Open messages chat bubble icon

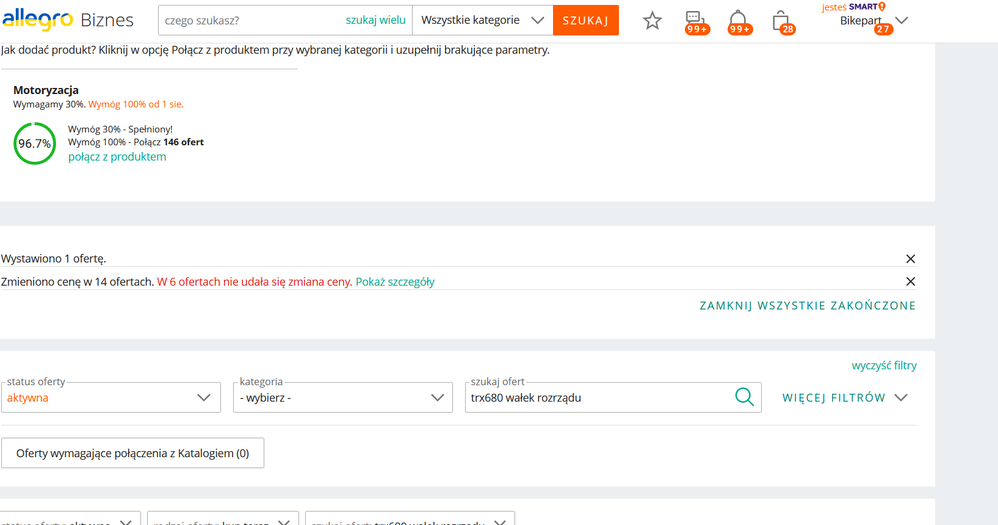pyautogui.click(x=695, y=19)
